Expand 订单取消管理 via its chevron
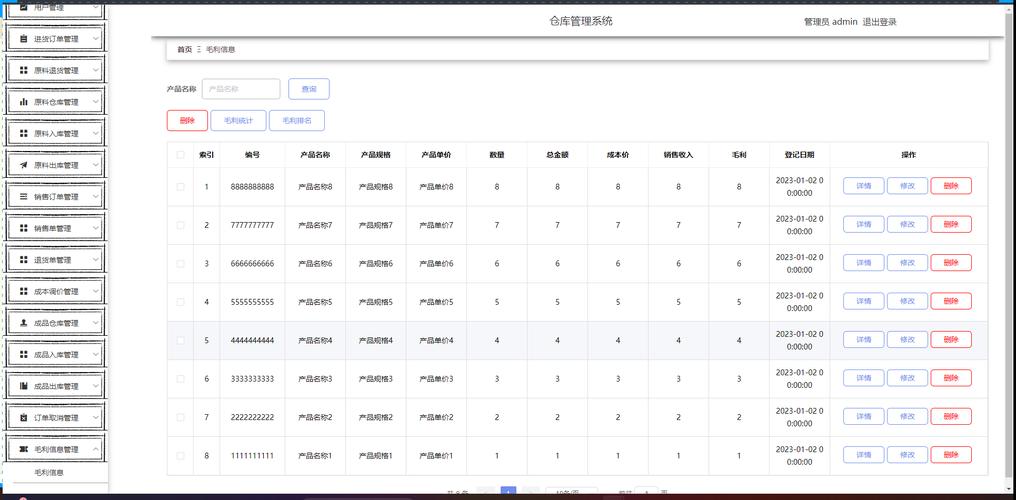The image size is (1016, 500). [96, 418]
